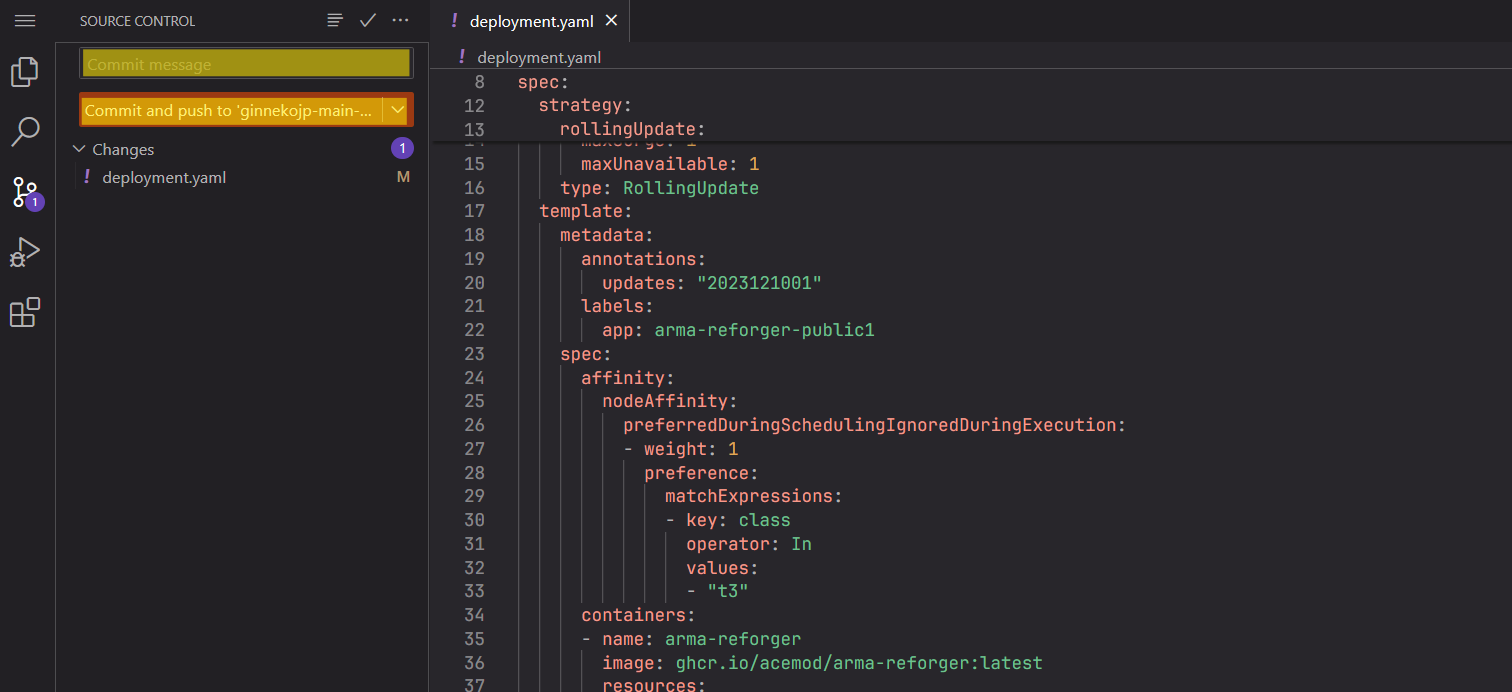
Task: Click the Changes count badge showing 1
Action: pos(402,149)
